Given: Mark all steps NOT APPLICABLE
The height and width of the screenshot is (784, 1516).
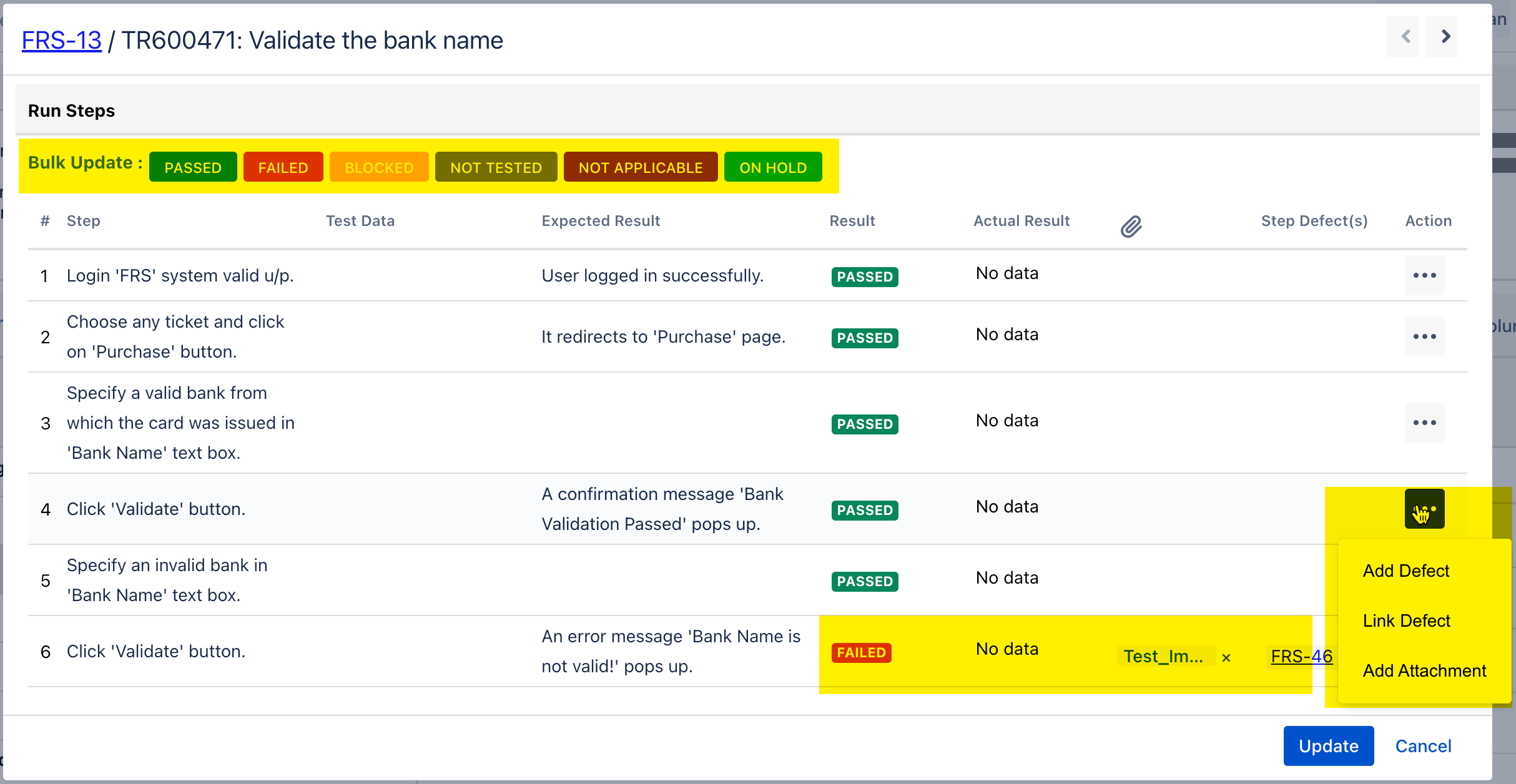Looking at the screenshot, I should [640, 167].
